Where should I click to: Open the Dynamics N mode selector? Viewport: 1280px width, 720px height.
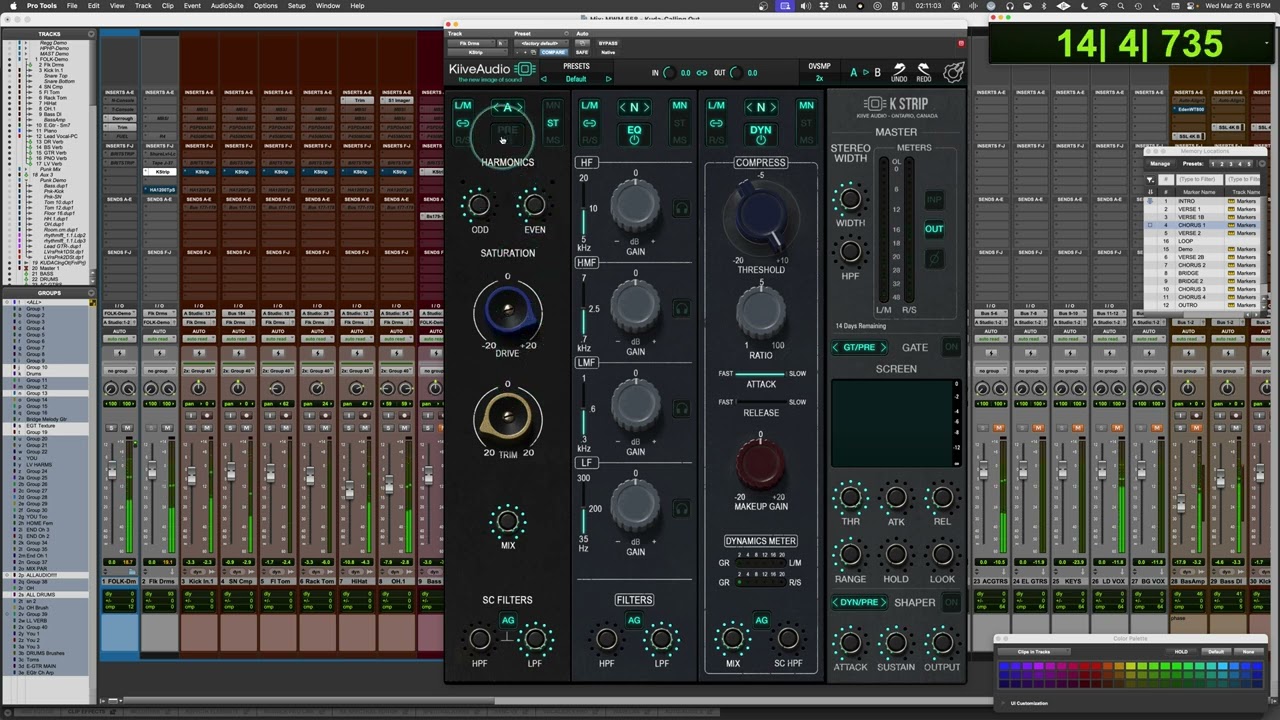[x=761, y=107]
